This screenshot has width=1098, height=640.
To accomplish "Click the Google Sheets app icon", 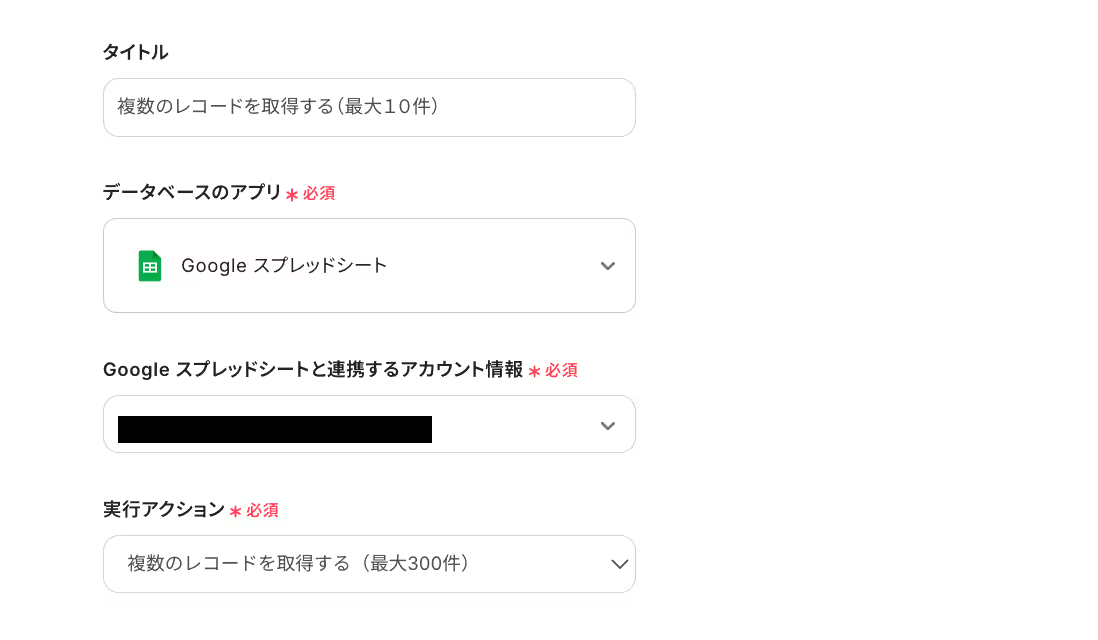I will 150,266.
